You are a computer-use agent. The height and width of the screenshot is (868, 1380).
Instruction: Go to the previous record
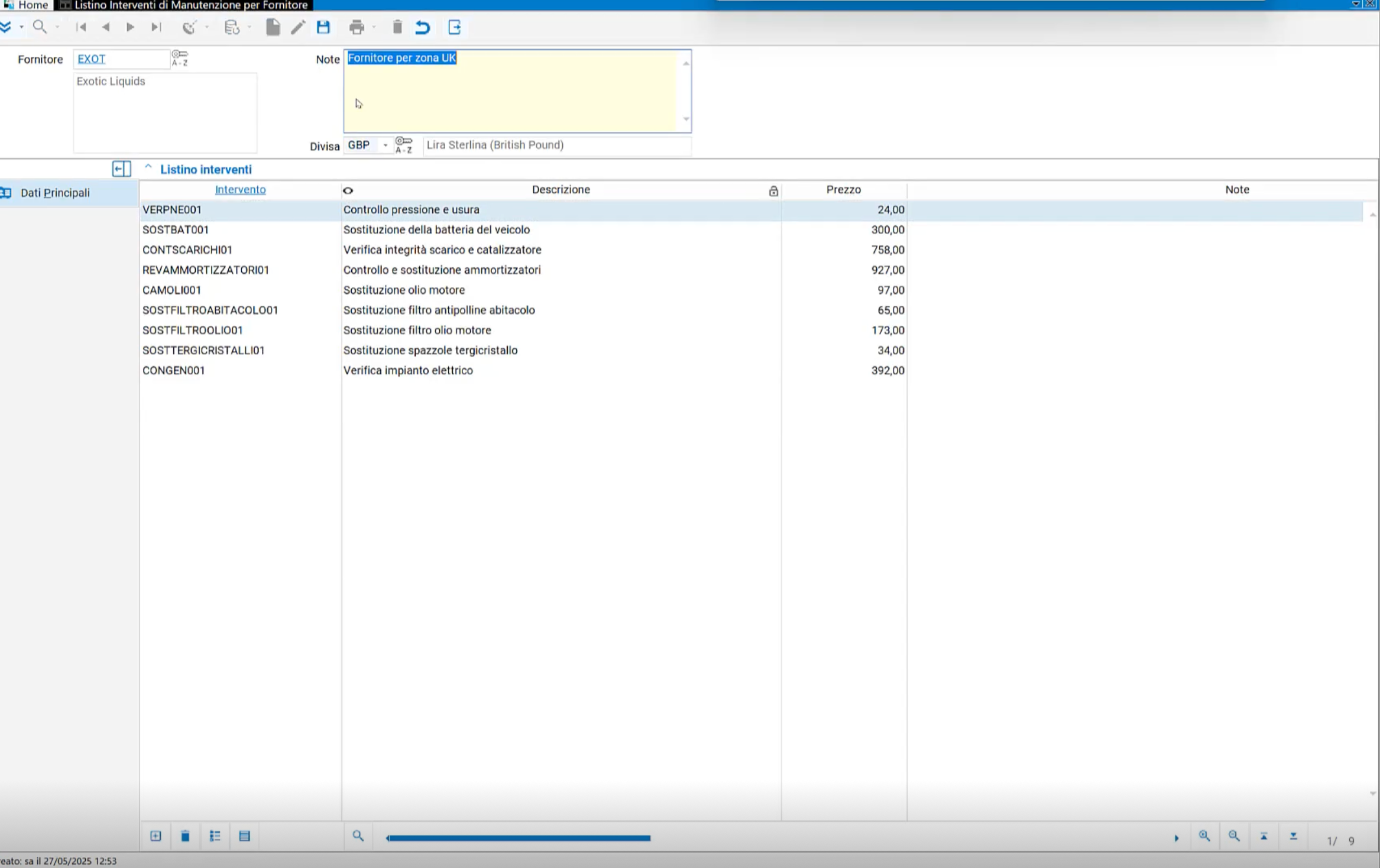click(106, 27)
